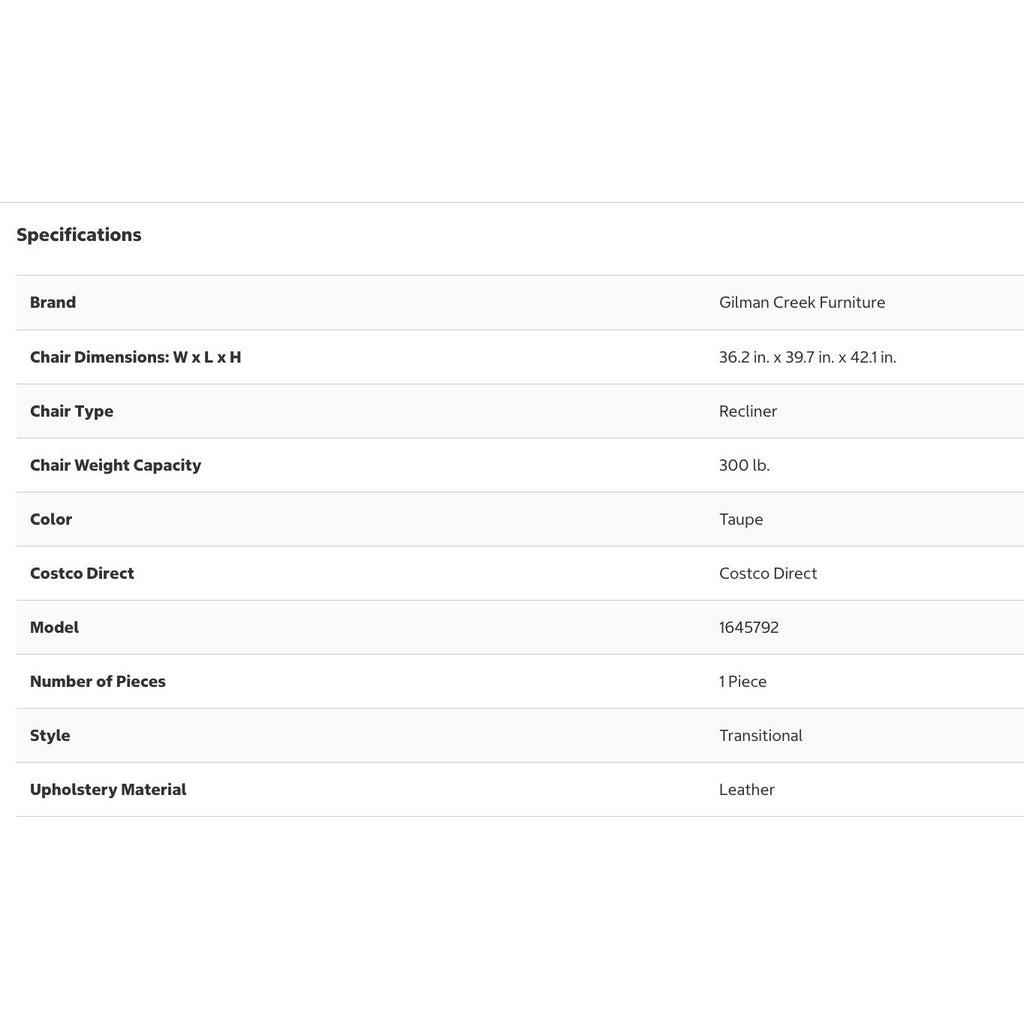Click the Gilman Creek Furniture brand value
Viewport: 1024px width, 1024px height.
click(x=802, y=302)
